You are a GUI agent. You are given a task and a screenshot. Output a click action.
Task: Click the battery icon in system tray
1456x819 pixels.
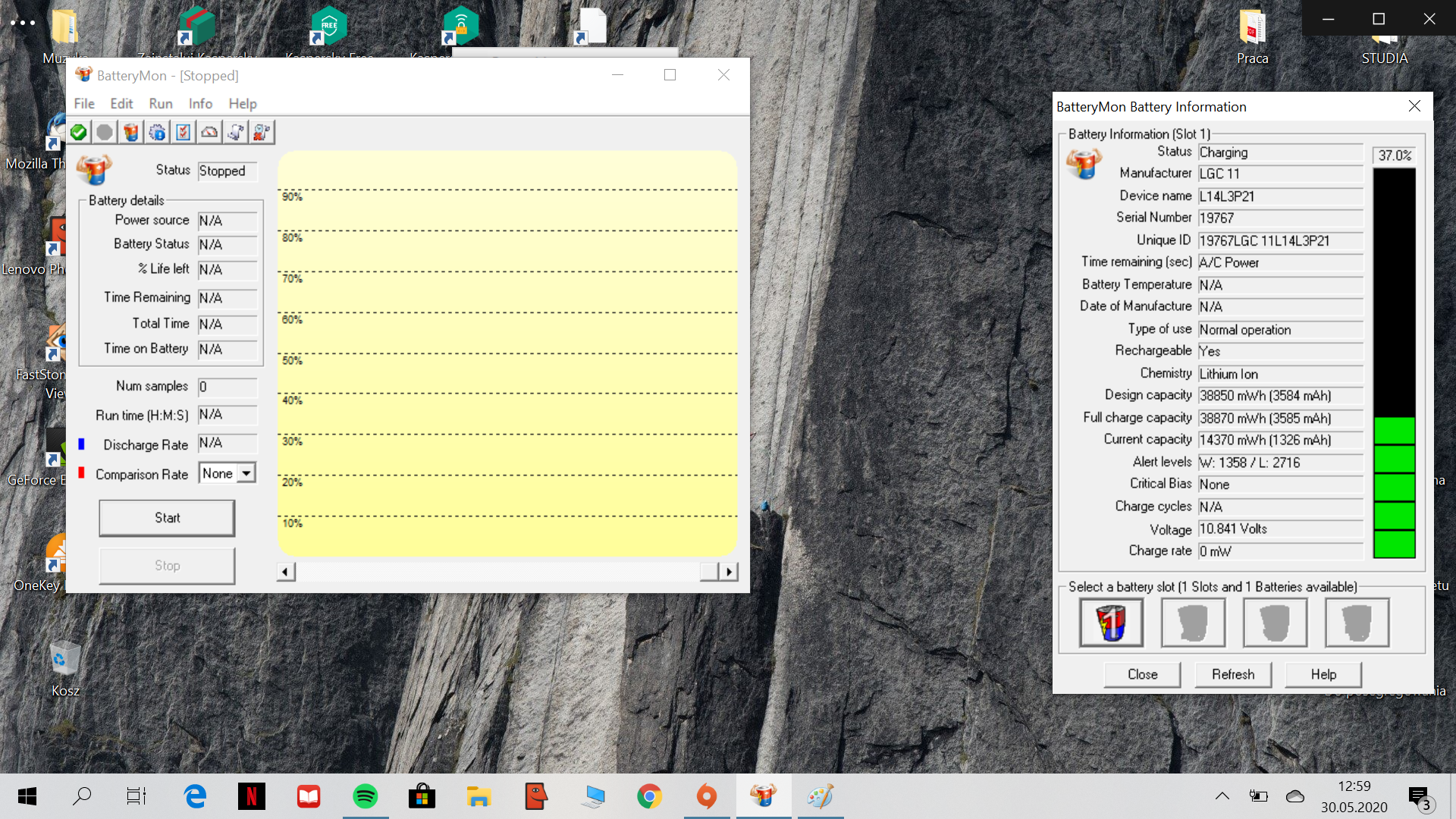(x=1258, y=796)
